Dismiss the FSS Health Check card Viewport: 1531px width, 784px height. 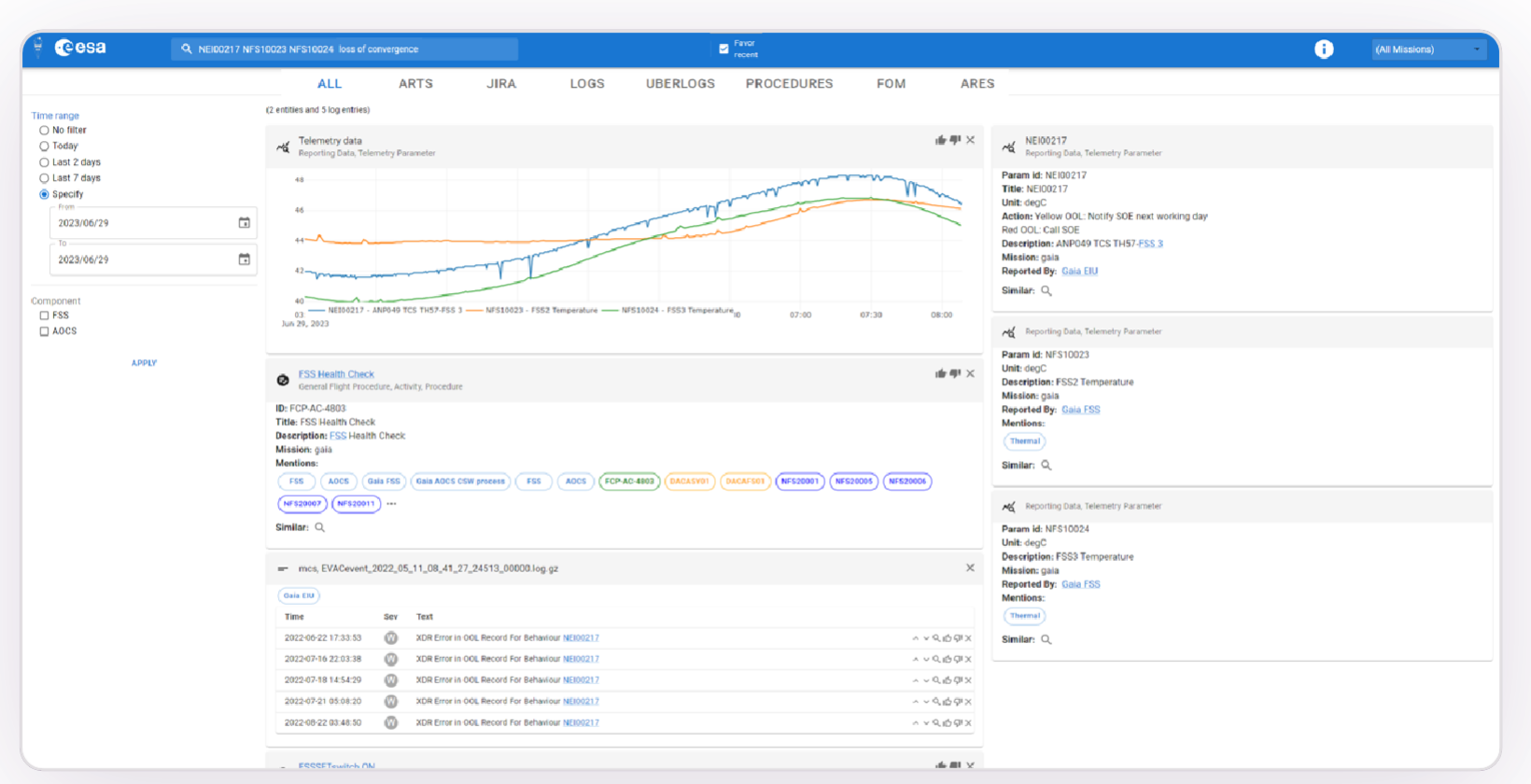point(971,373)
